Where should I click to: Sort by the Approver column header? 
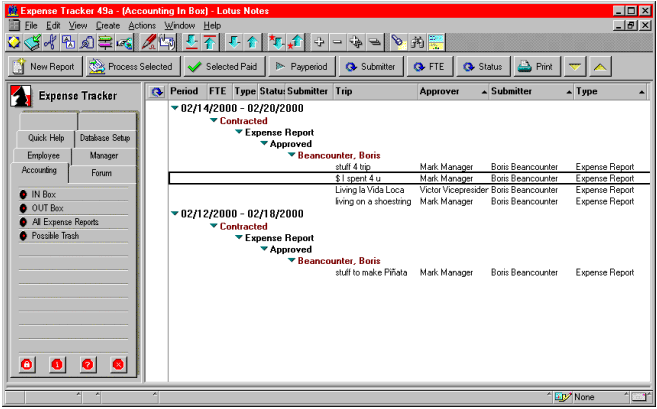453,91
